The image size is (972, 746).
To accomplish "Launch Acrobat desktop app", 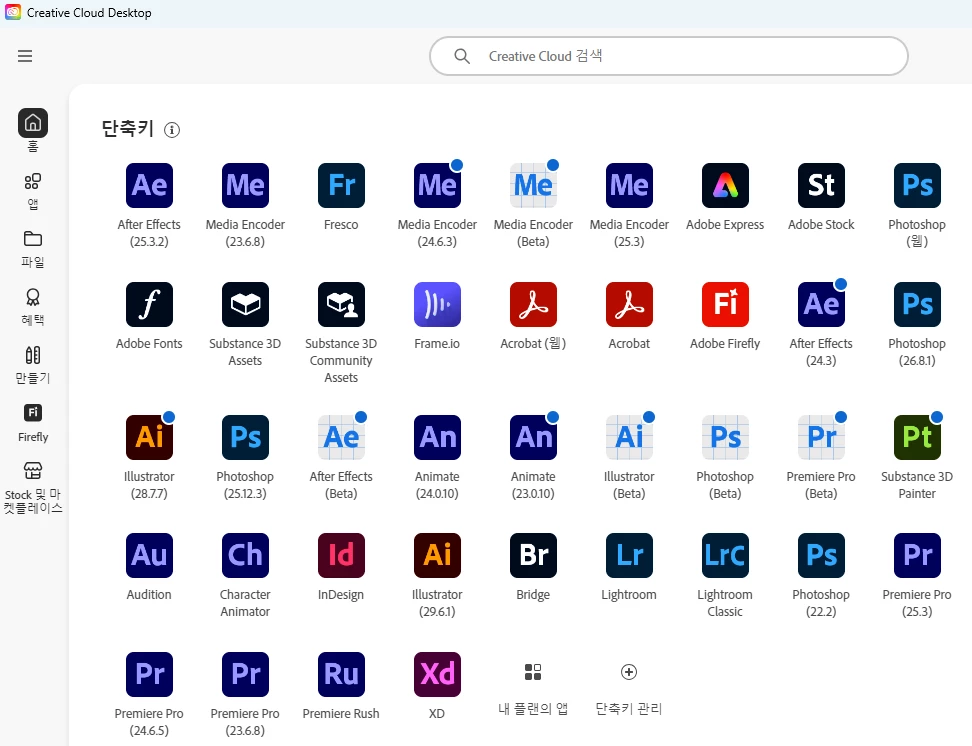I will (629, 304).
